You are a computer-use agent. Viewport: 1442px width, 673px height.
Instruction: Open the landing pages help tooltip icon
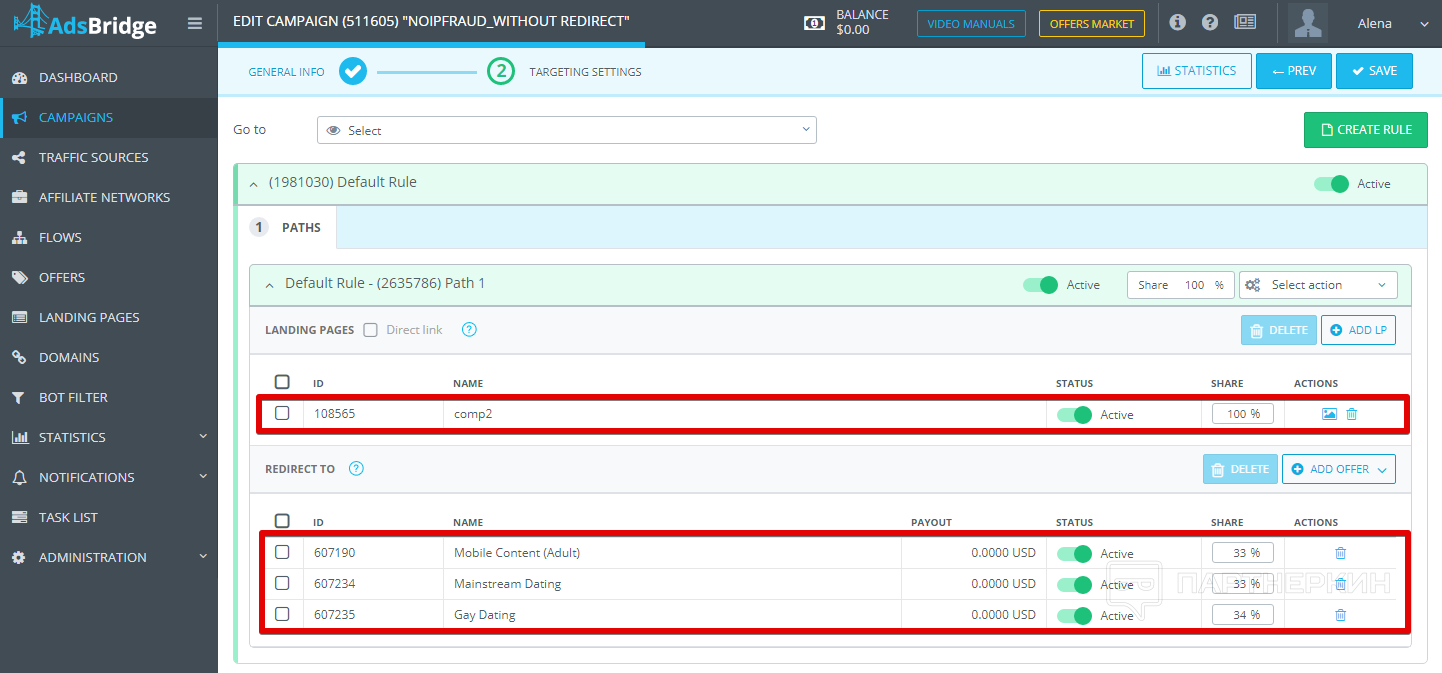[469, 329]
